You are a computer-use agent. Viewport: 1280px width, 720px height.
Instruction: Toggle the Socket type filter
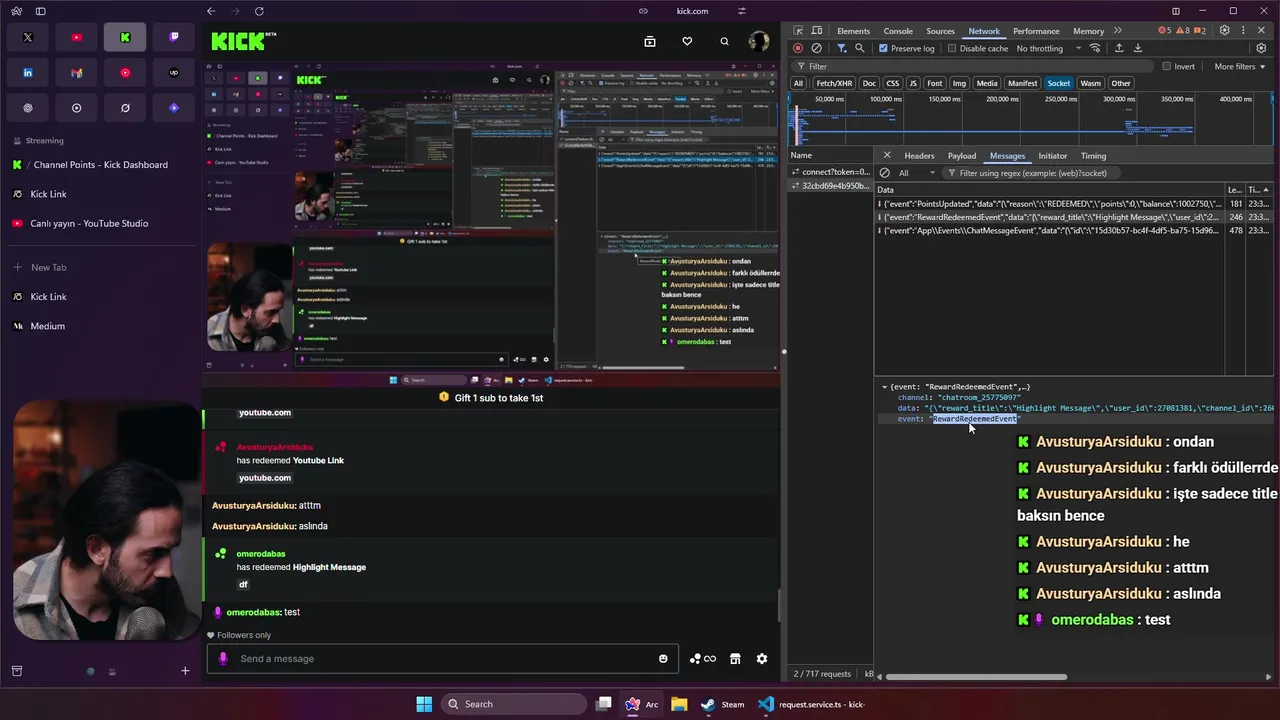1059,83
